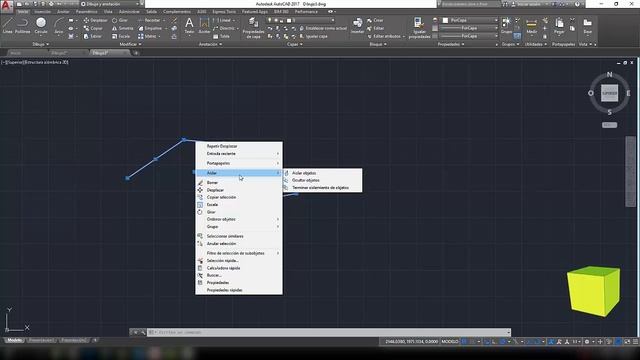Click the Insertar block tool
The width and height of the screenshot is (640, 360).
point(358,25)
